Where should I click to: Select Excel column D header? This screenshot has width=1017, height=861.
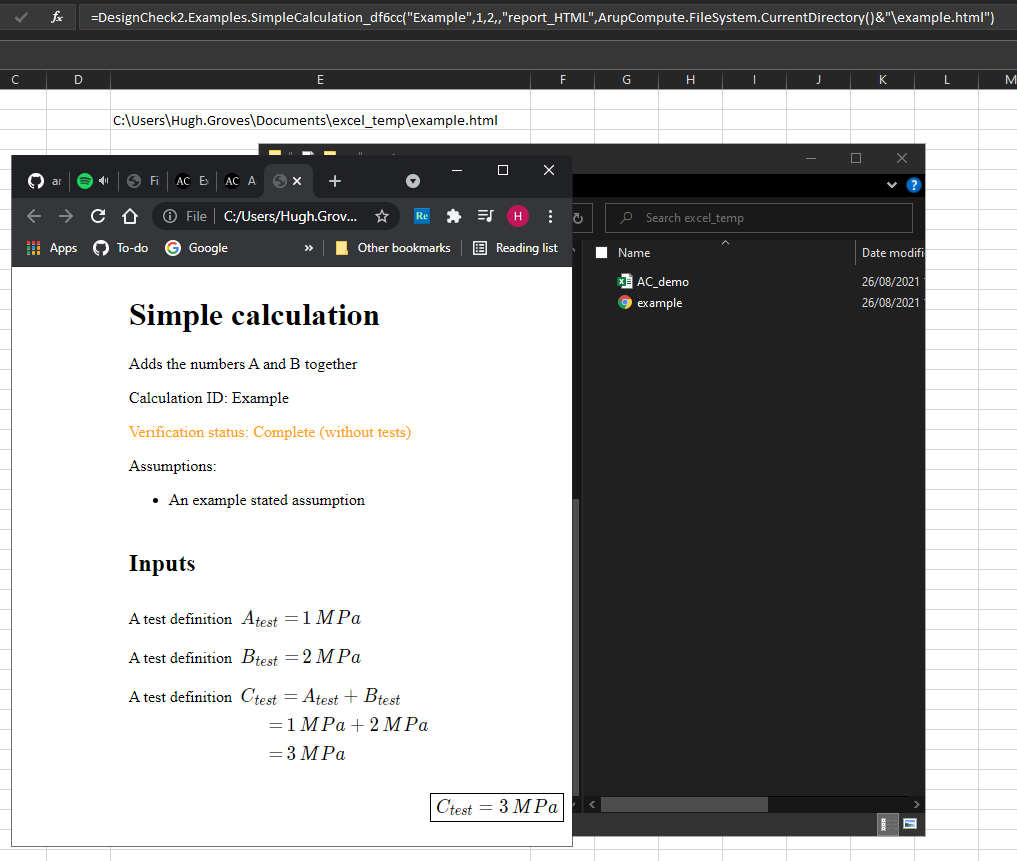(78, 79)
